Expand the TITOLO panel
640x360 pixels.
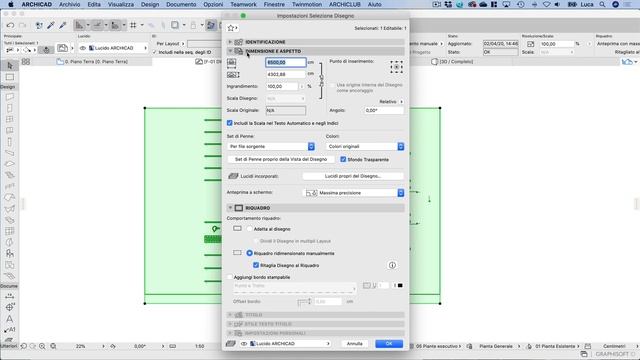pyautogui.click(x=230, y=315)
